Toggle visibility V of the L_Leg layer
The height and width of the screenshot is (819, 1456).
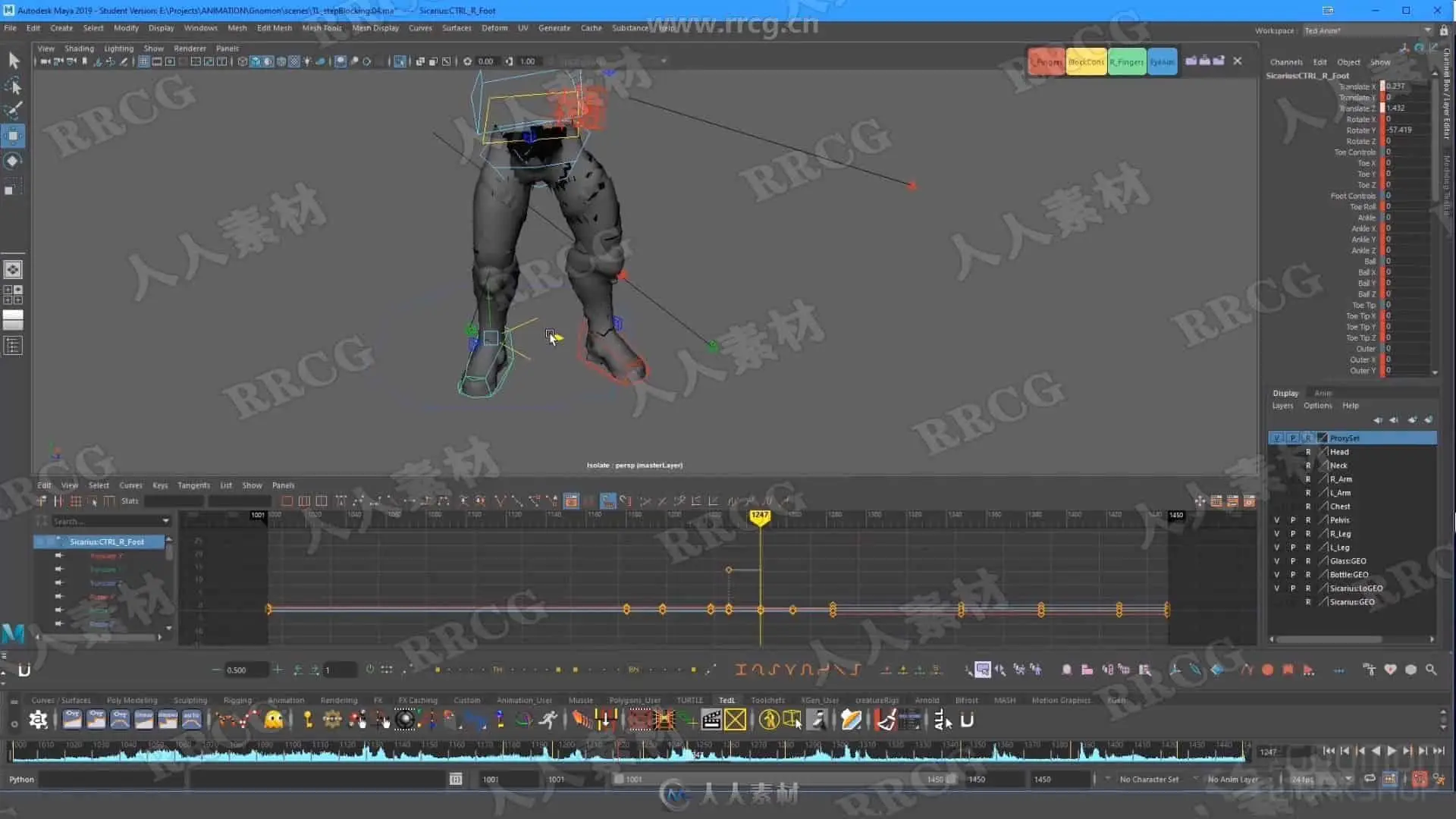(x=1276, y=548)
